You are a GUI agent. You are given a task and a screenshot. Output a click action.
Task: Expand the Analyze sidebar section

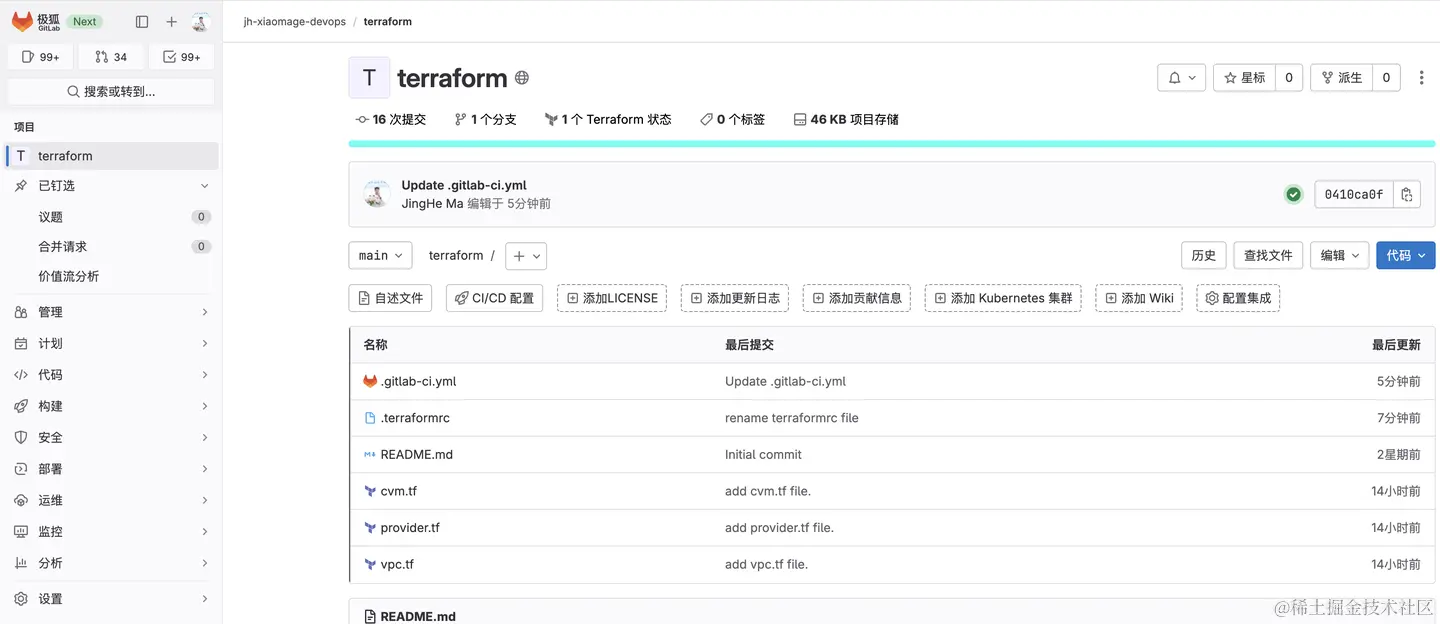(111, 563)
